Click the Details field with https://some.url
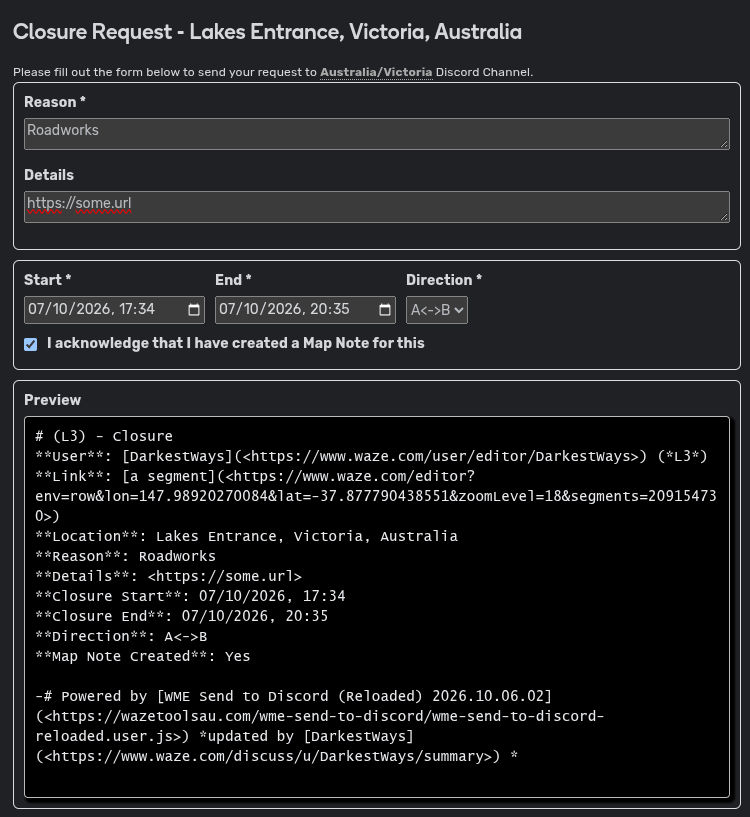750x817 pixels. point(377,207)
